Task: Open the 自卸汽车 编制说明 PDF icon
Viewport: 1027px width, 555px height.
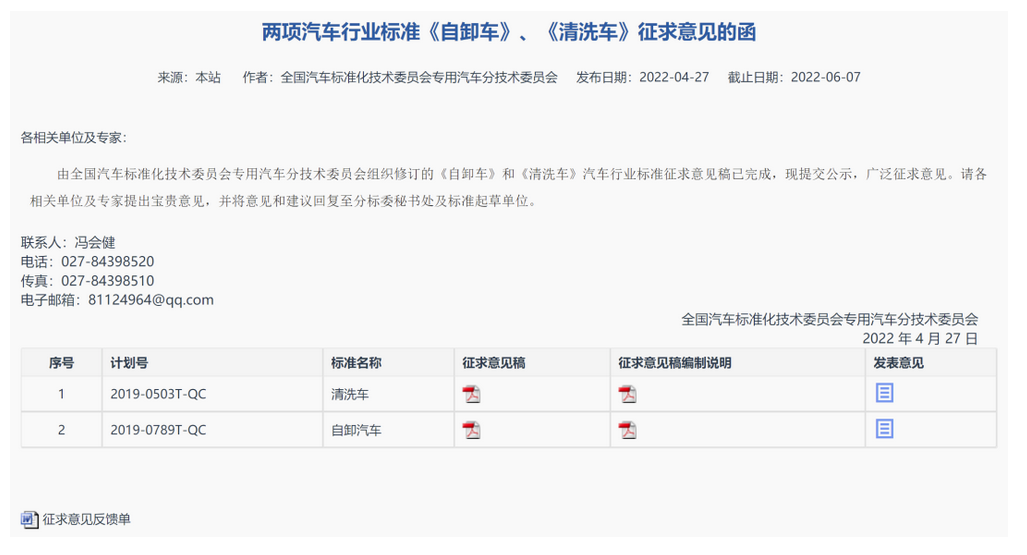Action: tap(627, 430)
